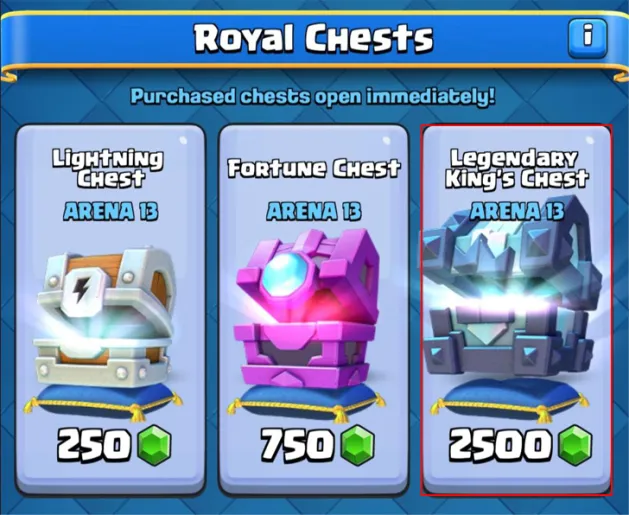The image size is (629, 515).
Task: Open the info button in the header
Action: click(x=587, y=37)
